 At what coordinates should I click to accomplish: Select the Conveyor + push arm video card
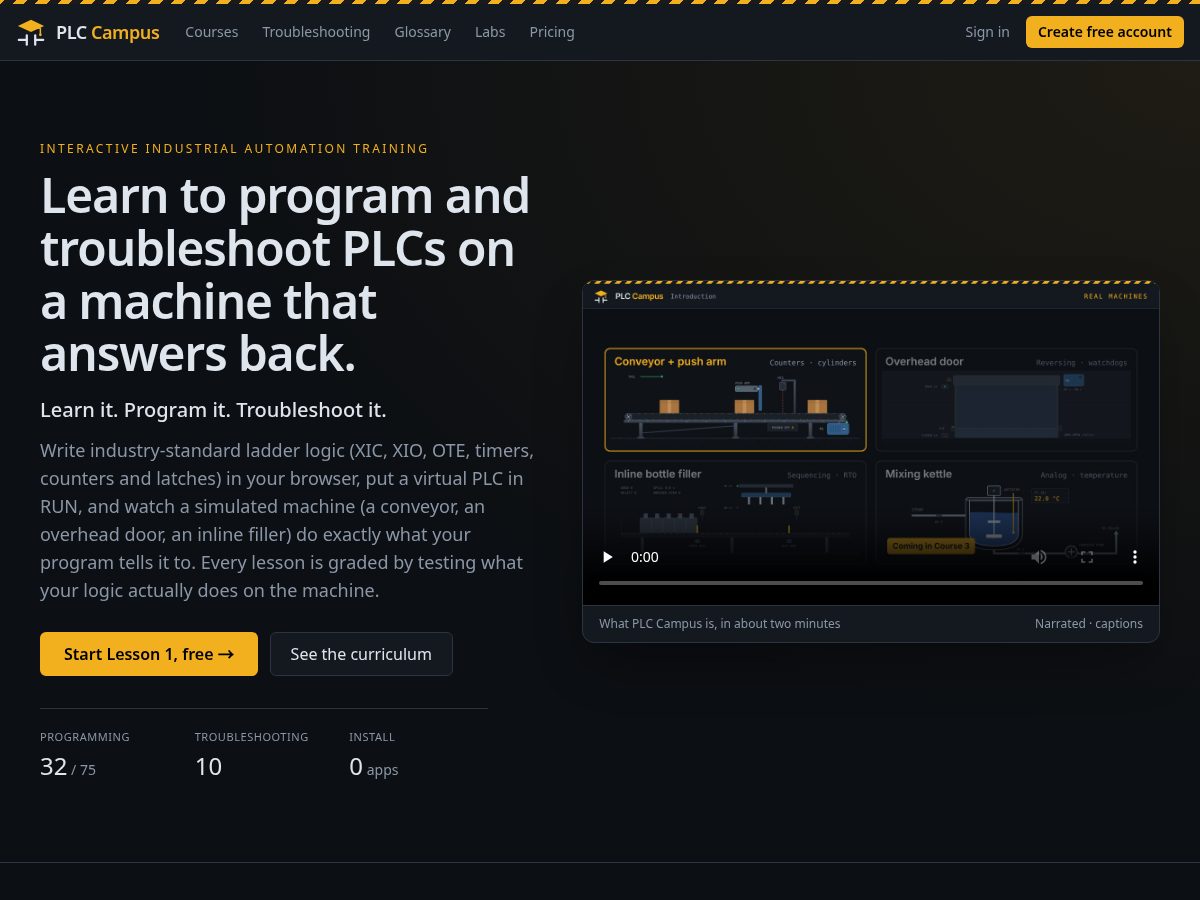click(x=736, y=400)
